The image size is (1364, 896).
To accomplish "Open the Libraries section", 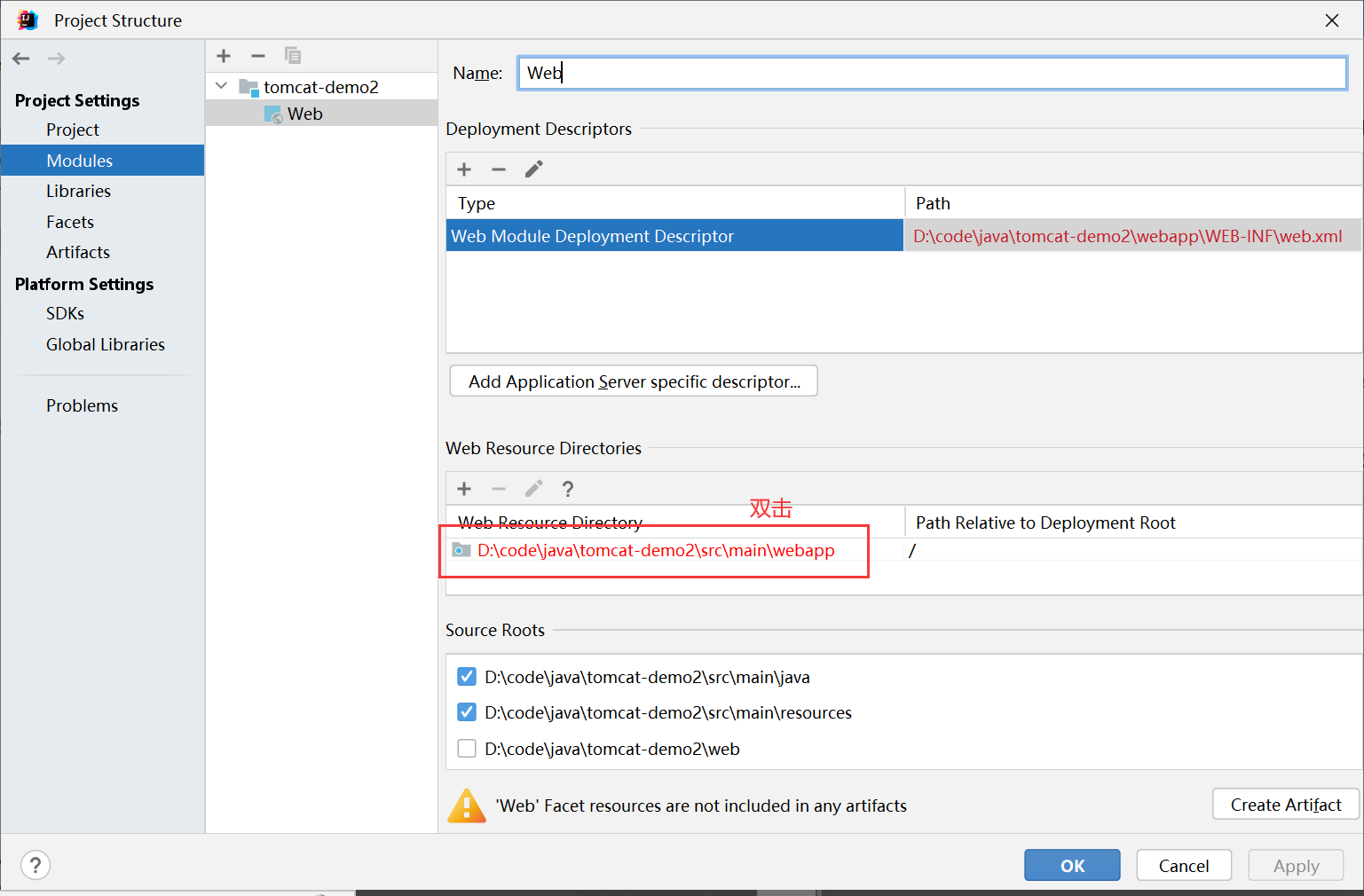I will tap(79, 191).
